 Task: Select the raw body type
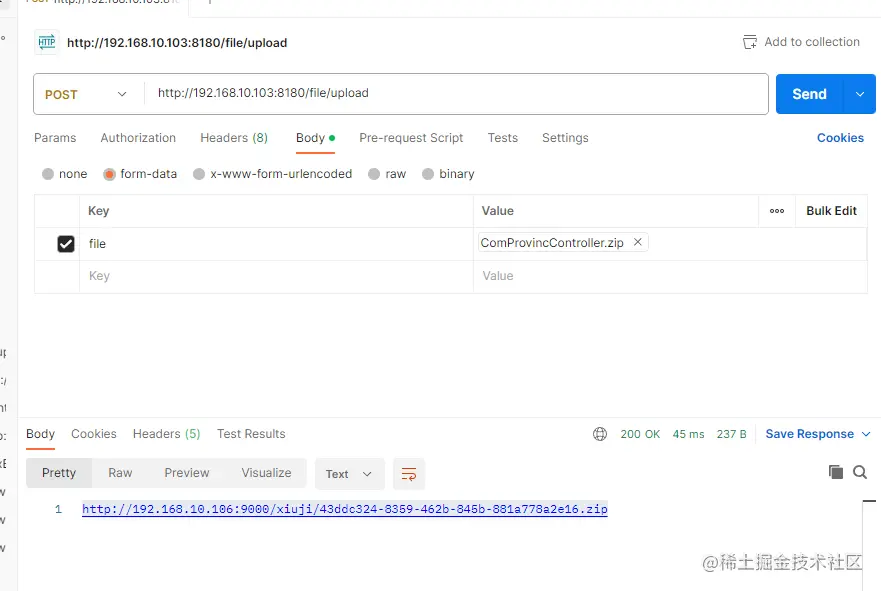click(374, 174)
